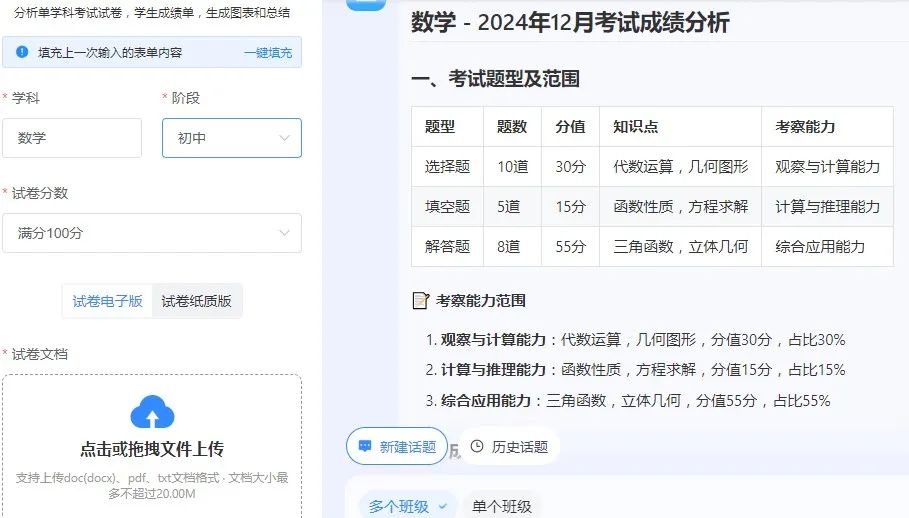The width and height of the screenshot is (909, 518).
Task: Click the cloud upload icon
Action: (152, 412)
